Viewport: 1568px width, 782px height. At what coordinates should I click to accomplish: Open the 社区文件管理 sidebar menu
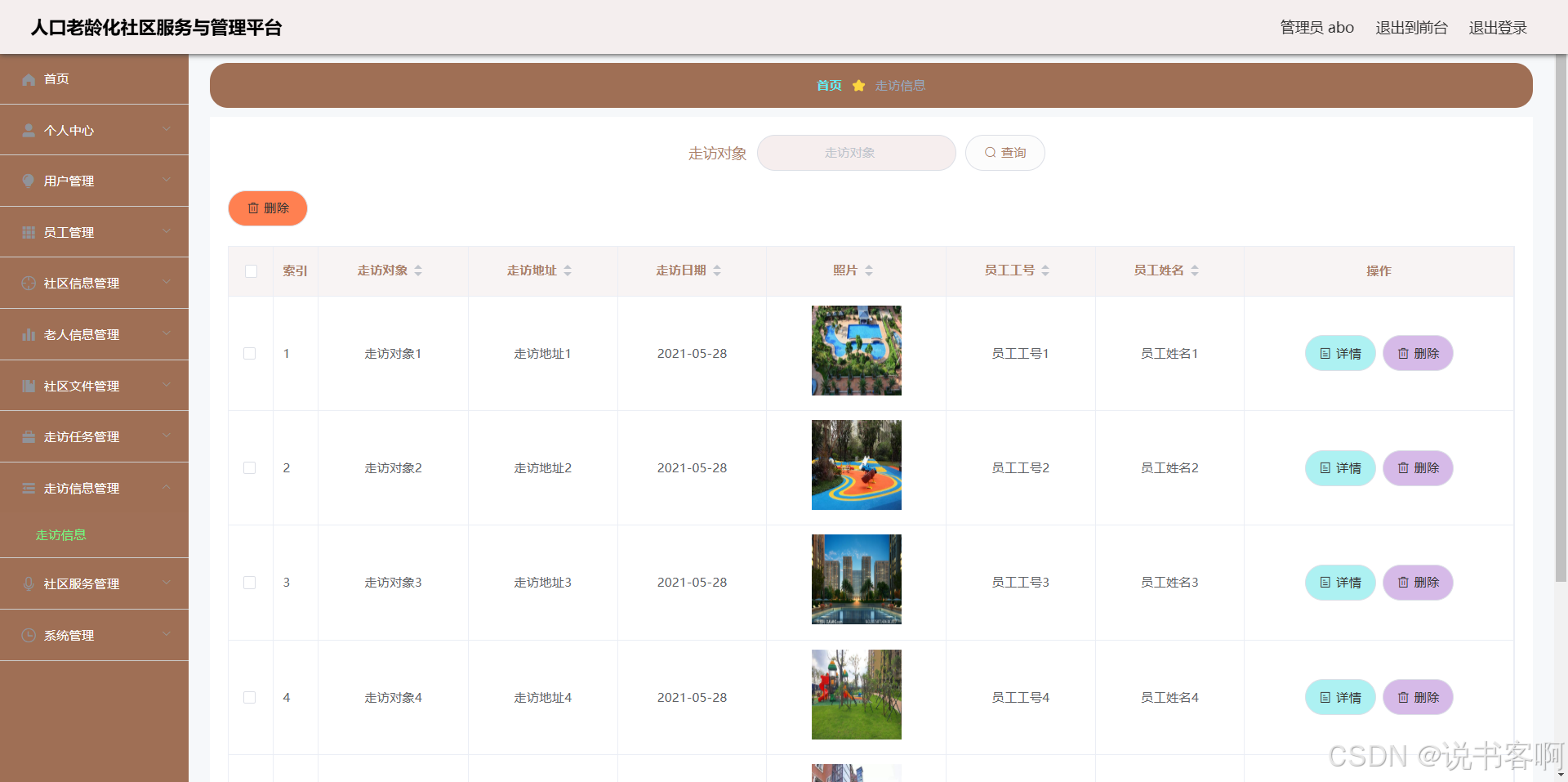click(94, 386)
